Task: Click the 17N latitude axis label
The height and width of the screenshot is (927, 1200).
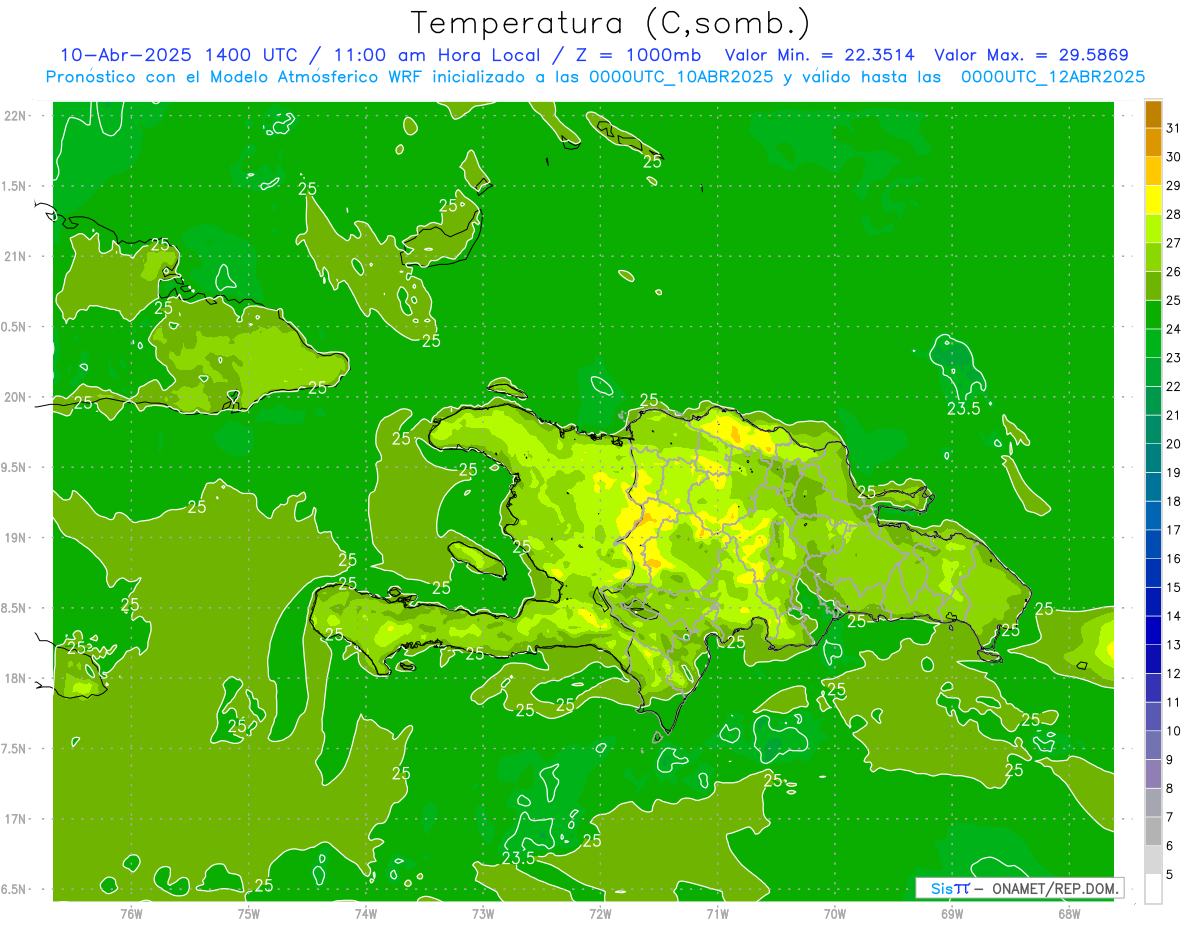Action: tap(16, 819)
